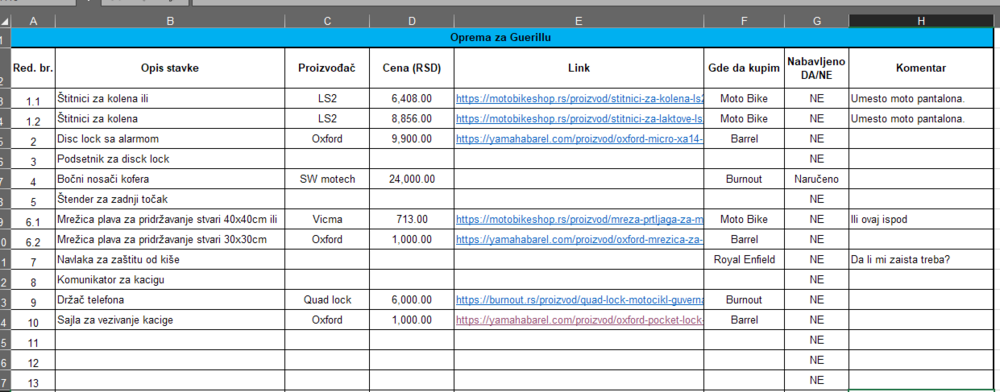Select column B header
The image size is (1000, 392).
170,22
